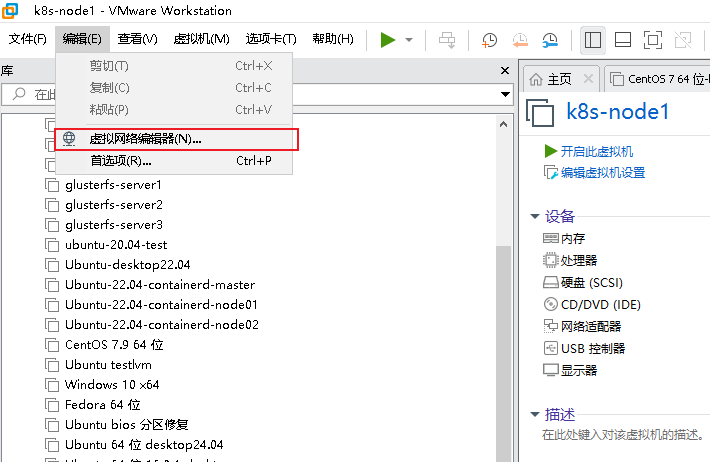Screen dimensions: 710x462
Task: Revert to snapshot toolbar icon
Action: pos(520,40)
